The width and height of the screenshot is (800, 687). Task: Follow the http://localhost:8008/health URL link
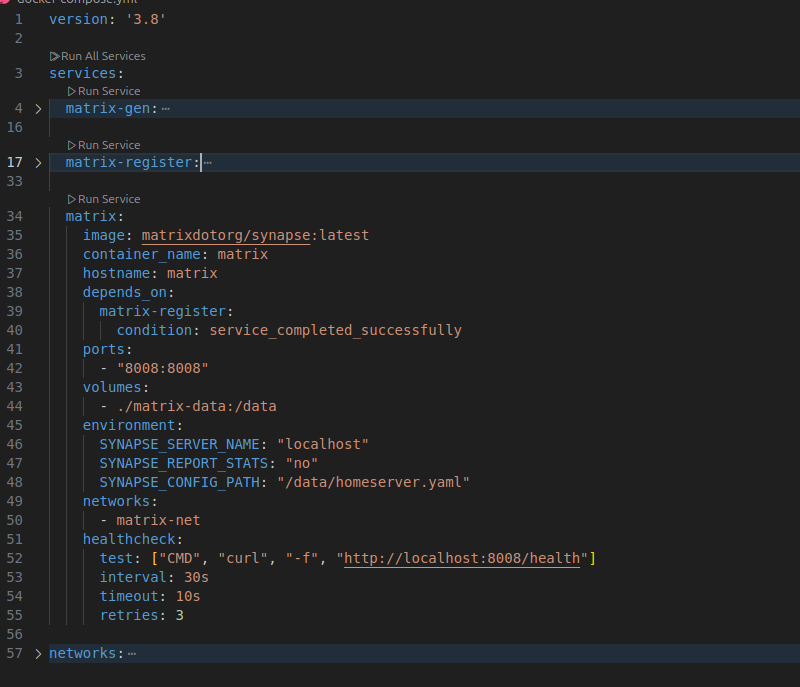[x=462, y=558]
